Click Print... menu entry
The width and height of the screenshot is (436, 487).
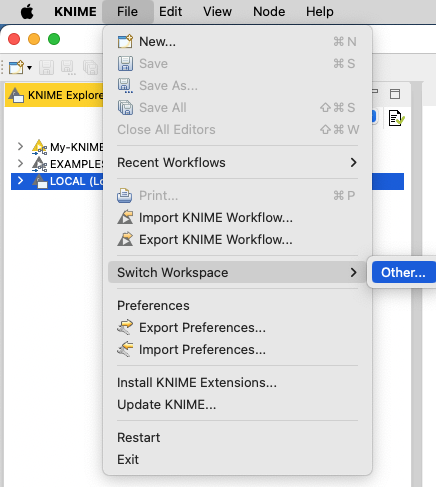pyautogui.click(x=237, y=196)
